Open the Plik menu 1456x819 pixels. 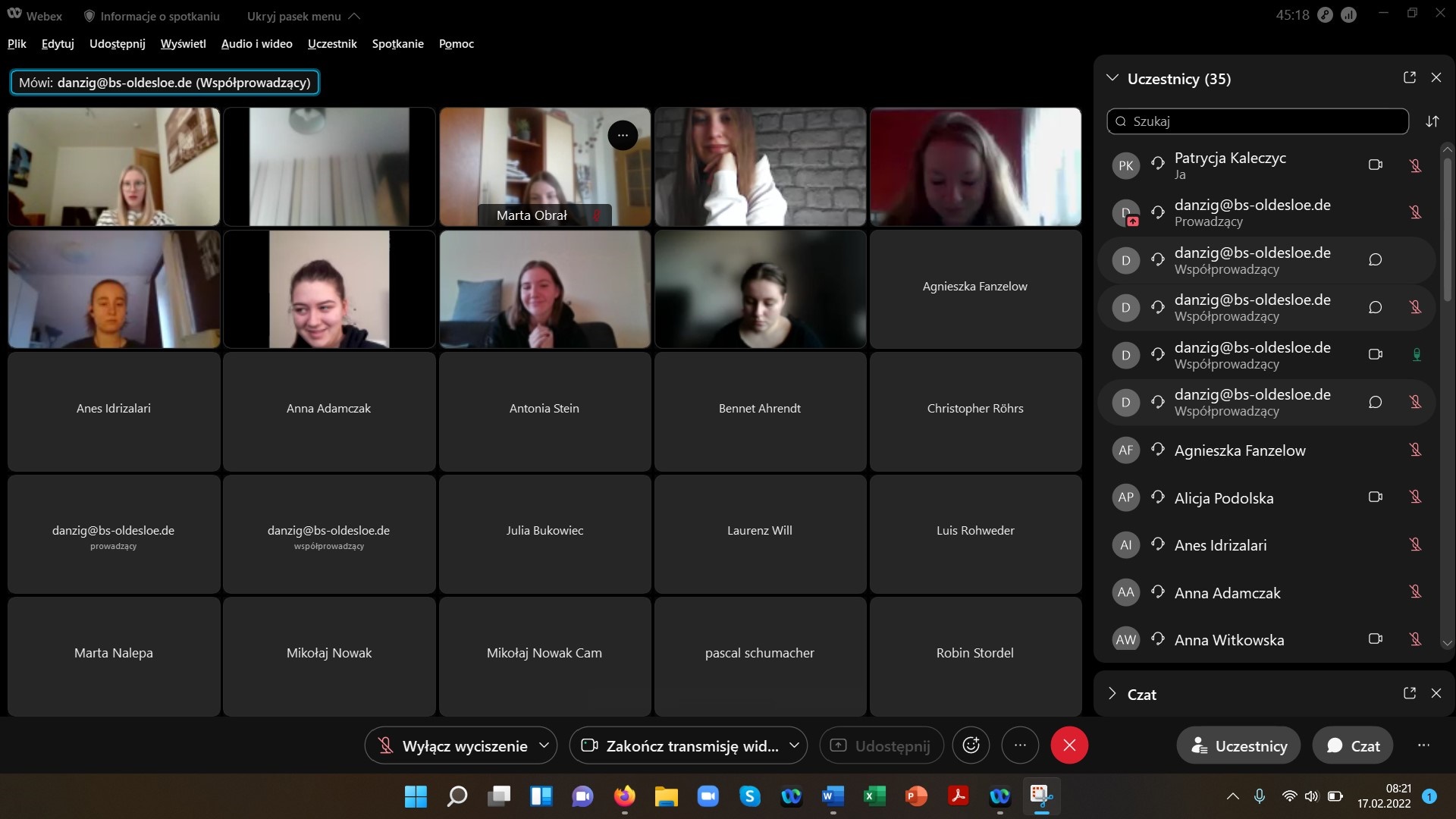(17, 44)
